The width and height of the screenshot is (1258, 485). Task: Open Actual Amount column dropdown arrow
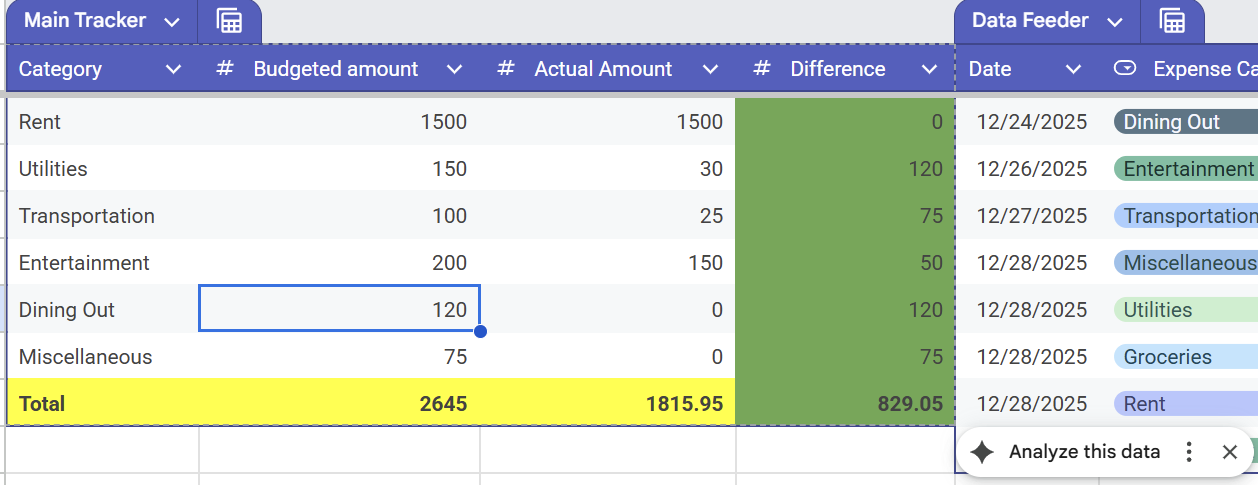[710, 69]
